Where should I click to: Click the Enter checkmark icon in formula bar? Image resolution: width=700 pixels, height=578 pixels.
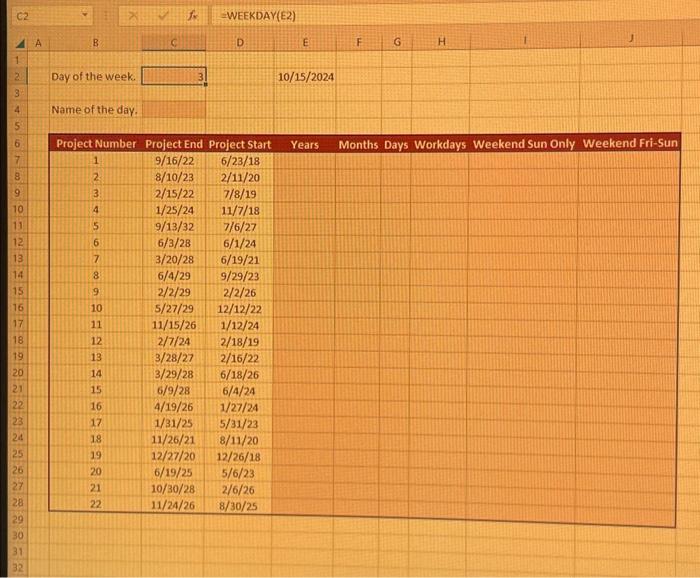tap(163, 16)
